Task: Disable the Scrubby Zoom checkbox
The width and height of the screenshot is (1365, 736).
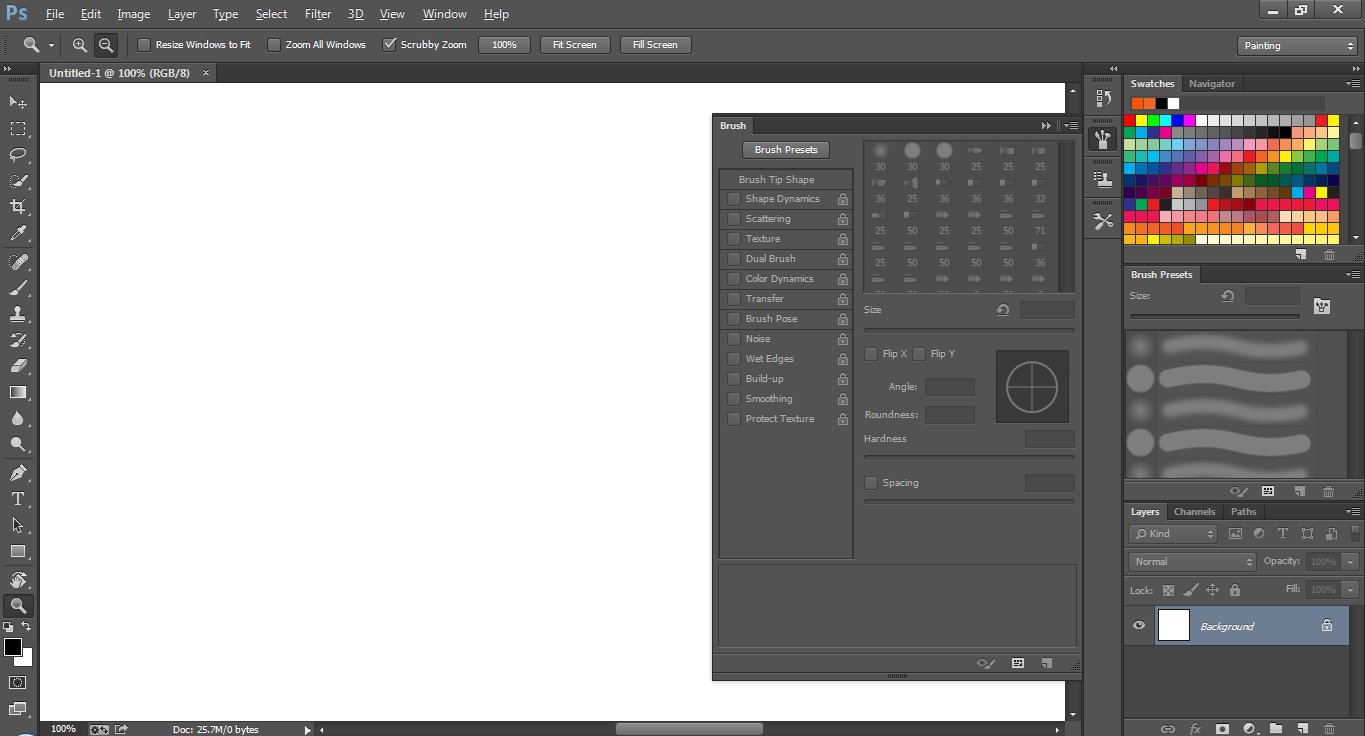Action: click(390, 45)
